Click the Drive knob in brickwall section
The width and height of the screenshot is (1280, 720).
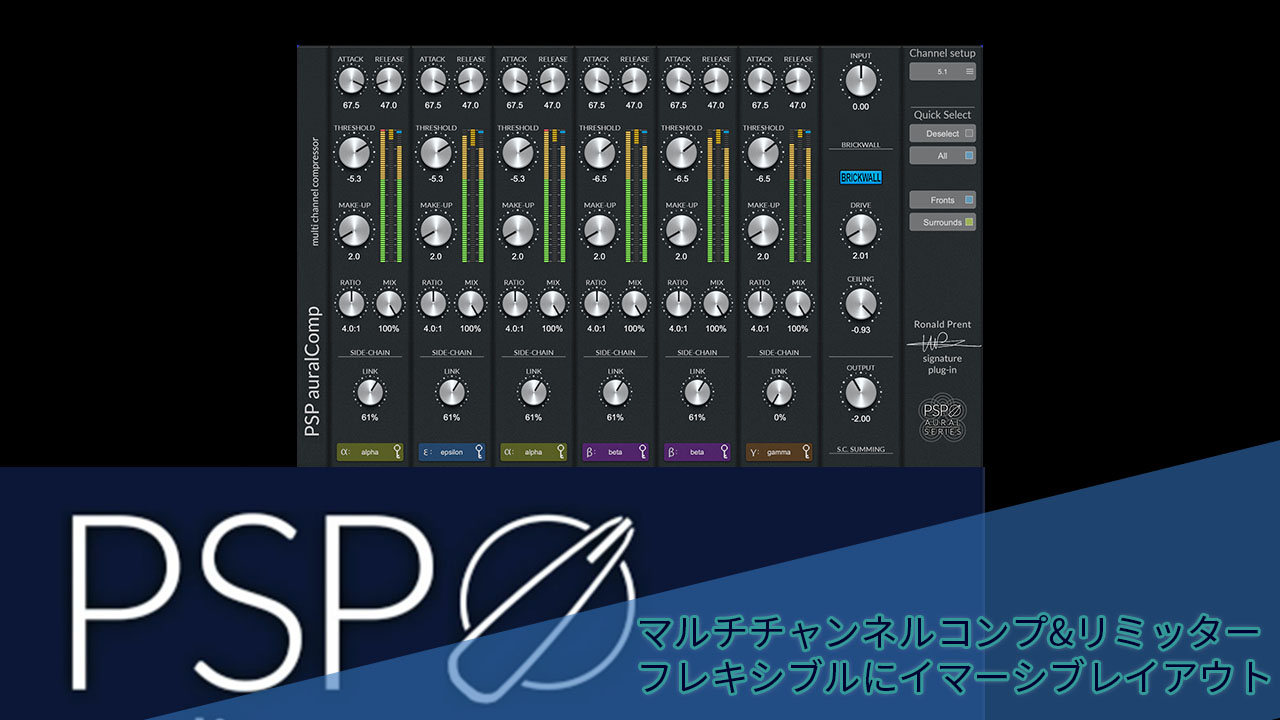pyautogui.click(x=860, y=230)
